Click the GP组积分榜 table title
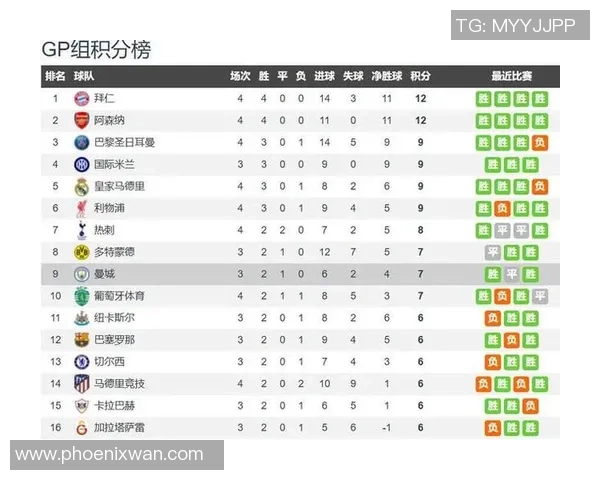600x480 pixels. coord(96,50)
